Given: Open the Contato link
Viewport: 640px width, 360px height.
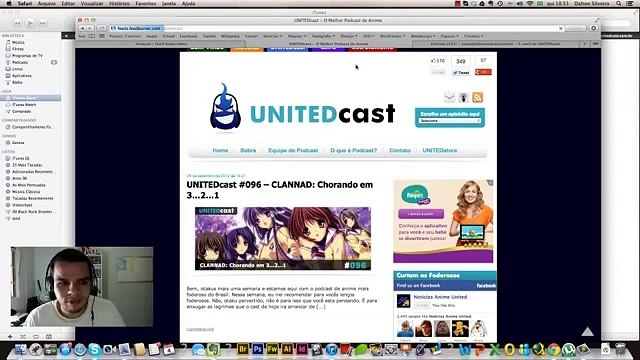Looking at the screenshot, I should (x=400, y=150).
